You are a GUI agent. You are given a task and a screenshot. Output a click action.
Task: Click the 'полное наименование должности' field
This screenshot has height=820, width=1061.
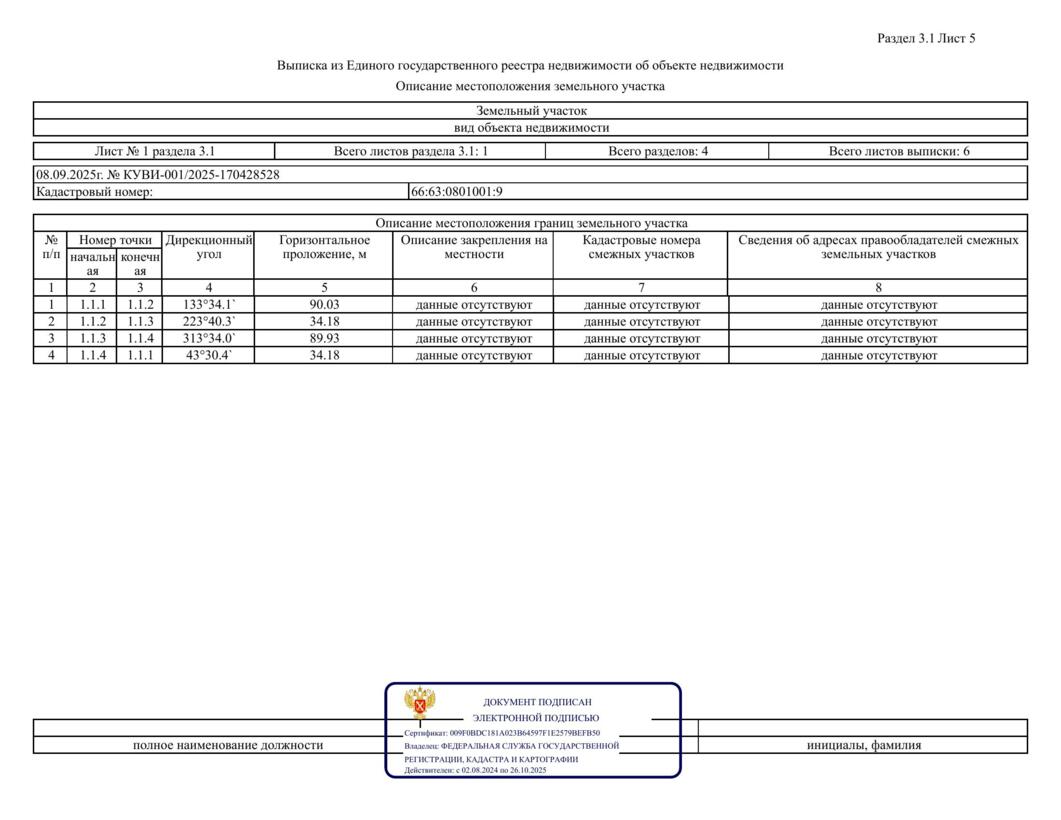point(228,745)
